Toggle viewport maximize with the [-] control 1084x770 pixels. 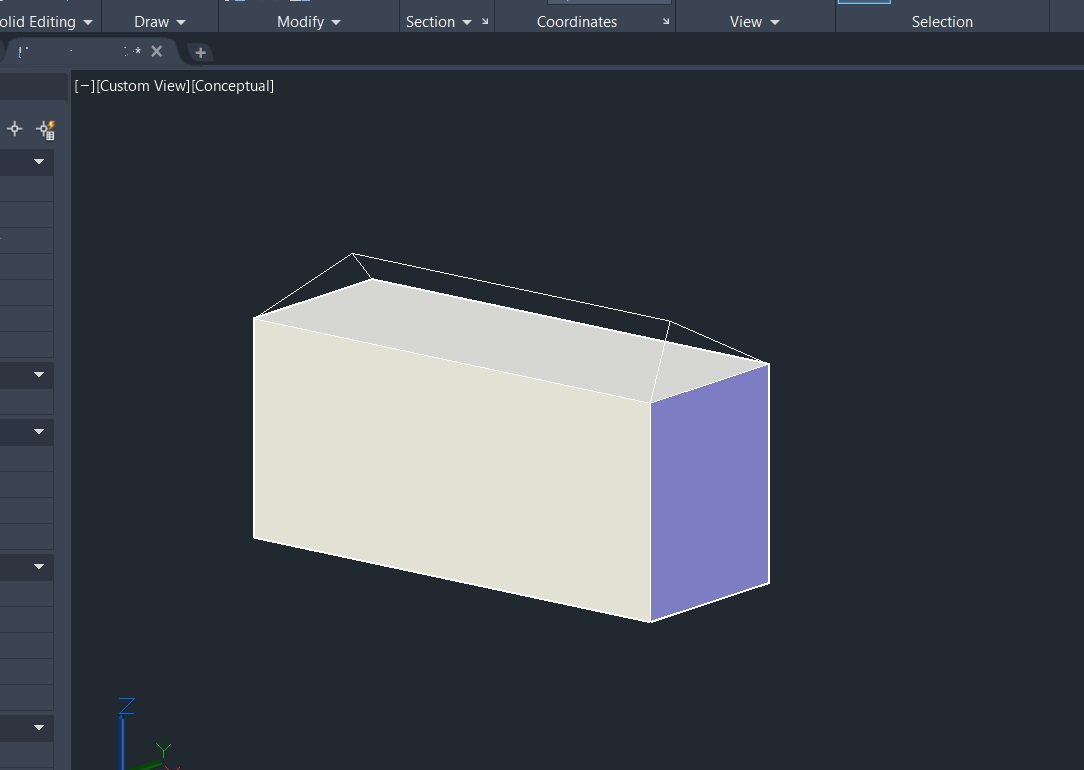point(84,86)
